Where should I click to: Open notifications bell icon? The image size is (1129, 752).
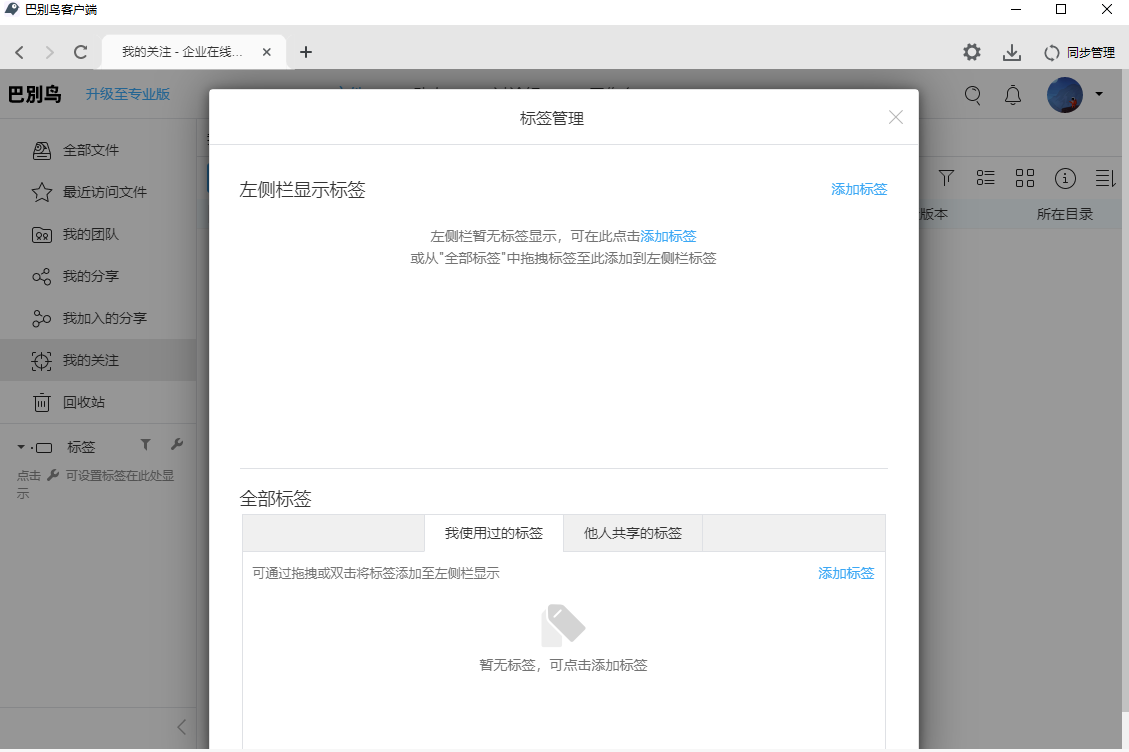[x=1013, y=95]
